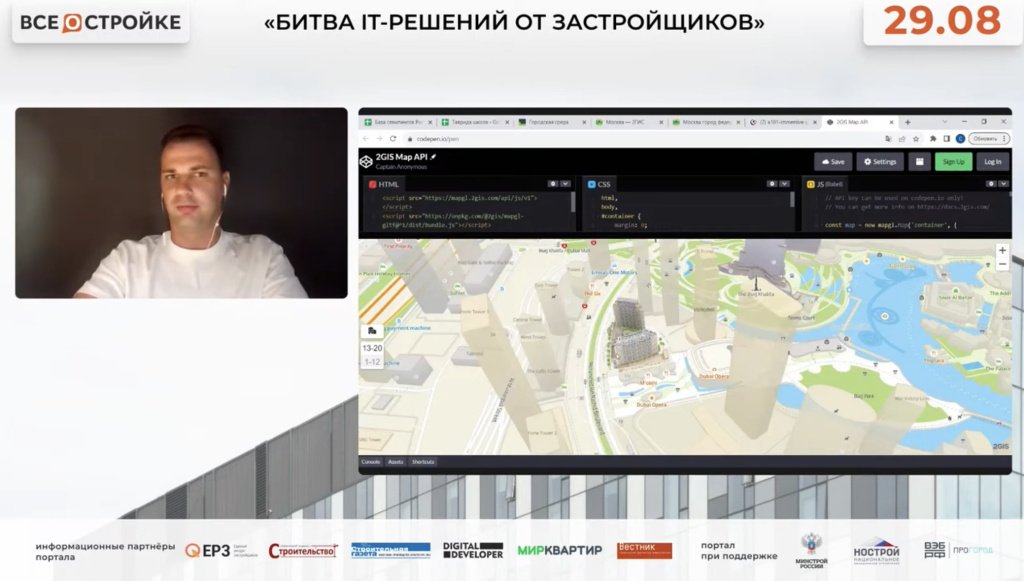Select floors 1-12 on map control
The image size is (1024, 581).
[372, 362]
